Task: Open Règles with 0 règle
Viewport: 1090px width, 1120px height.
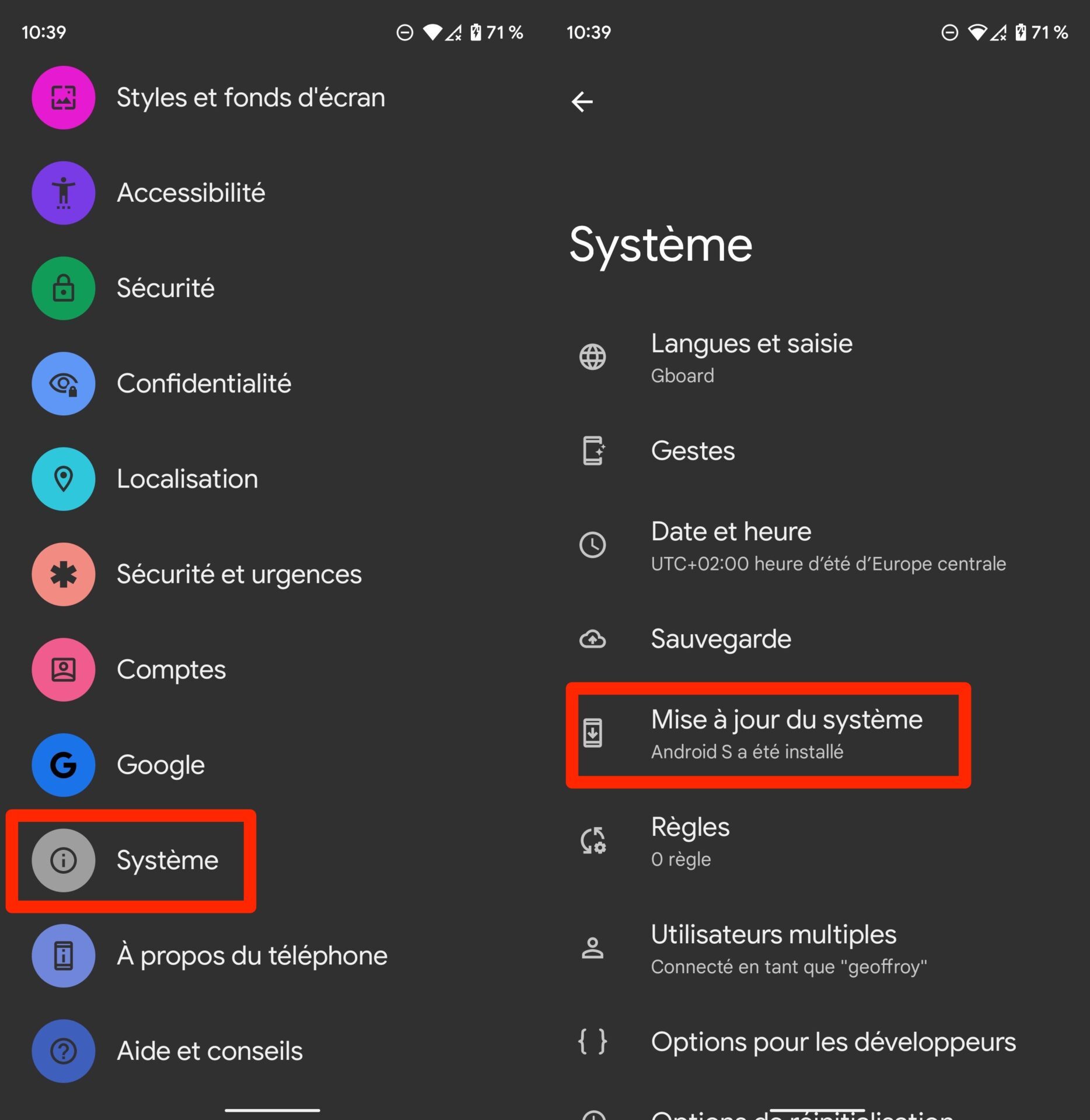Action: pyautogui.click(x=817, y=842)
